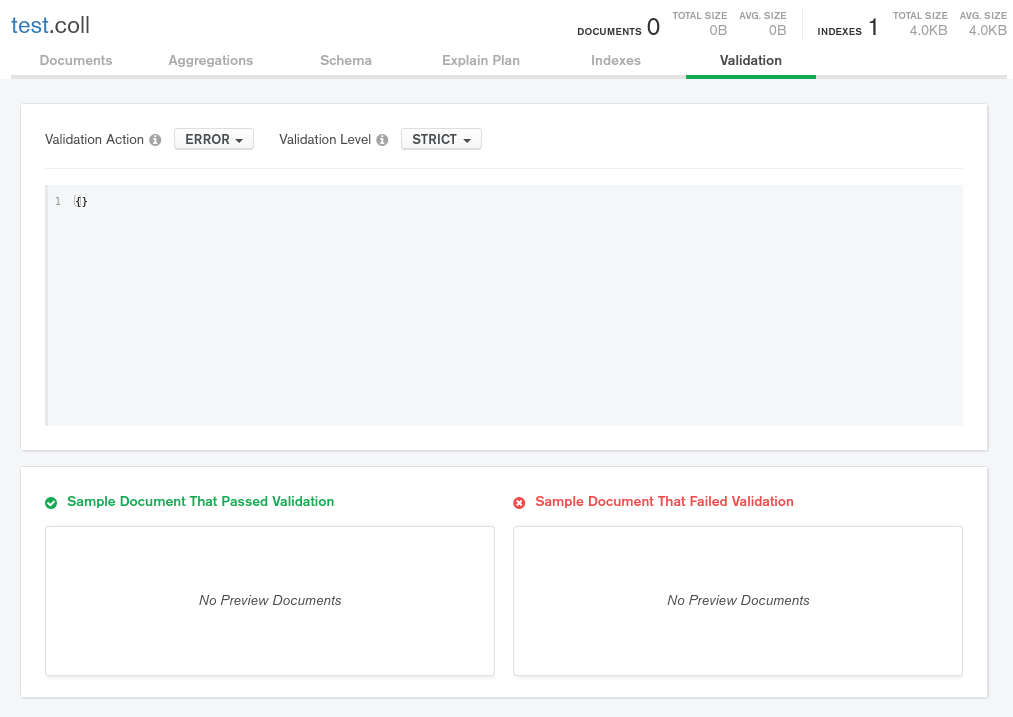Expand the STRICT validation level dropdown
Viewport: 1013px width, 717px height.
(x=441, y=140)
